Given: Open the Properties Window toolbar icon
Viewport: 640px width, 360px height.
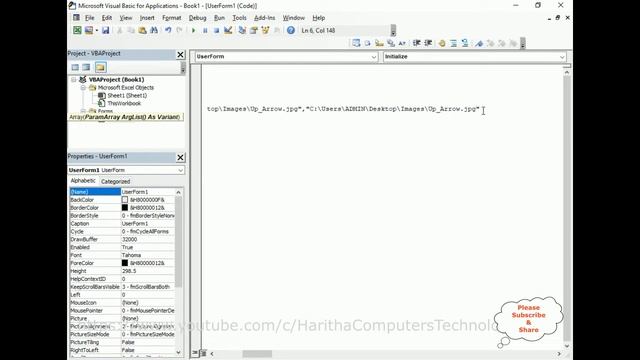Looking at the screenshot, I should click(254, 30).
